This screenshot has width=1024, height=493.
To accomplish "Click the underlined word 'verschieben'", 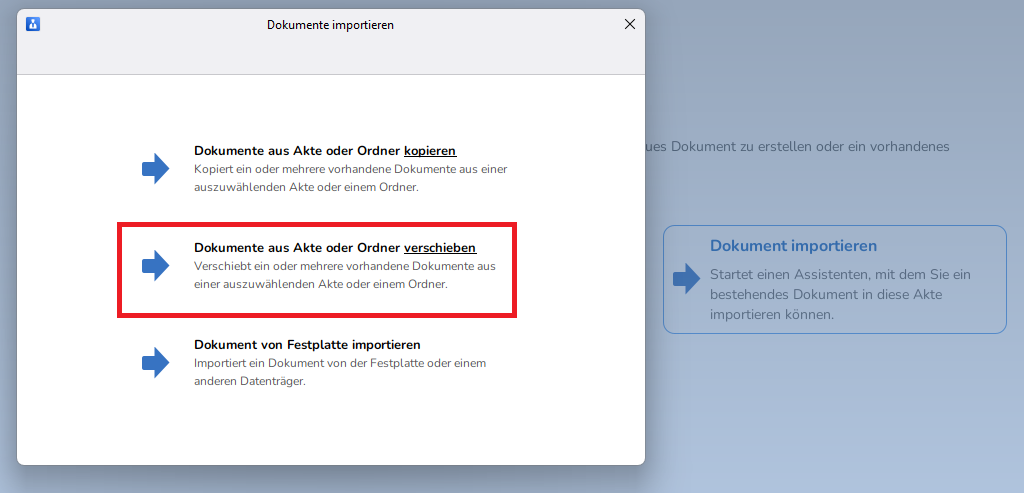I will (439, 248).
